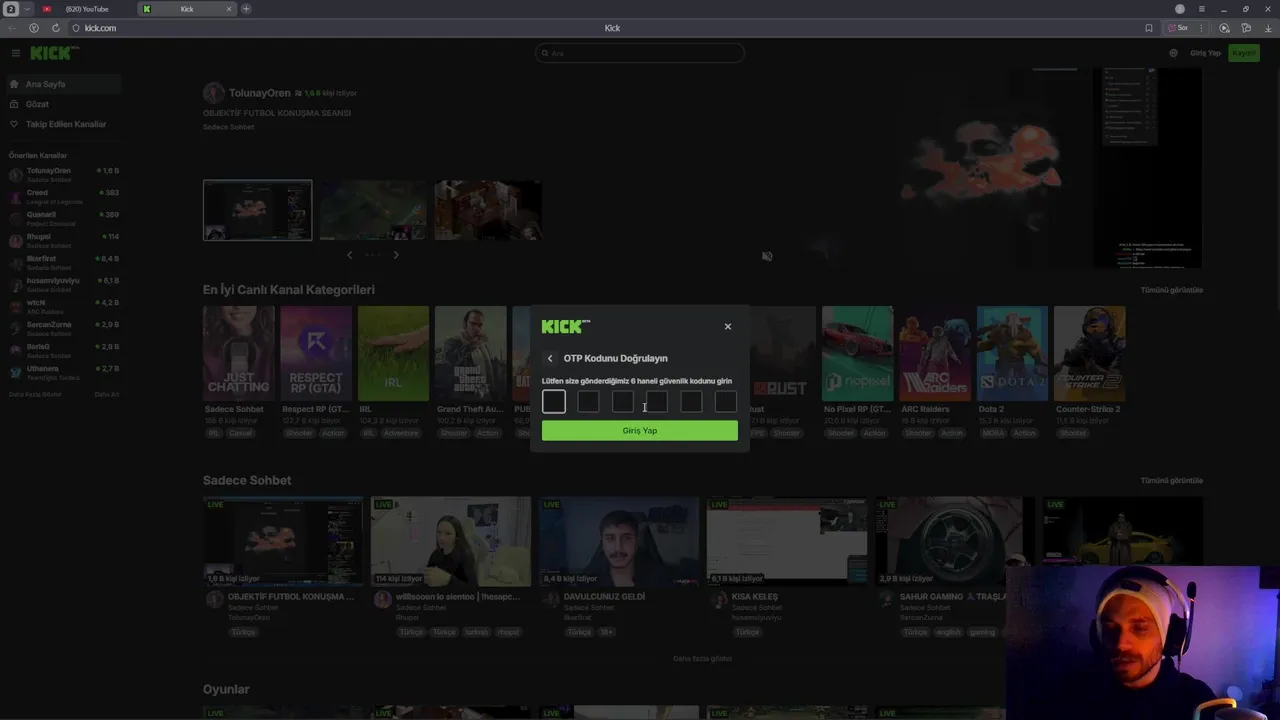This screenshot has height=720, width=1280.
Task: Open the Respect RP (GTA) category card
Action: click(316, 353)
